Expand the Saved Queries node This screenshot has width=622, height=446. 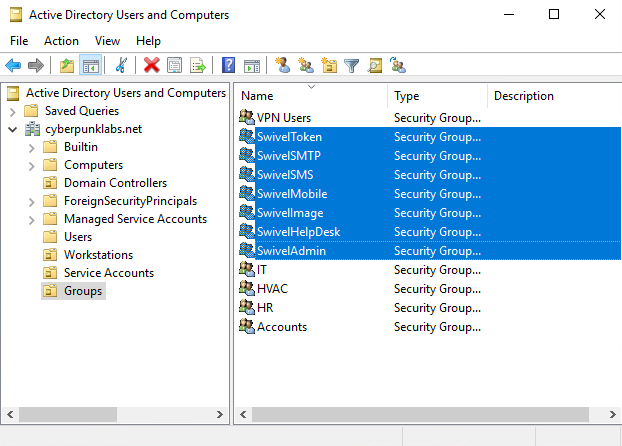tap(13, 111)
